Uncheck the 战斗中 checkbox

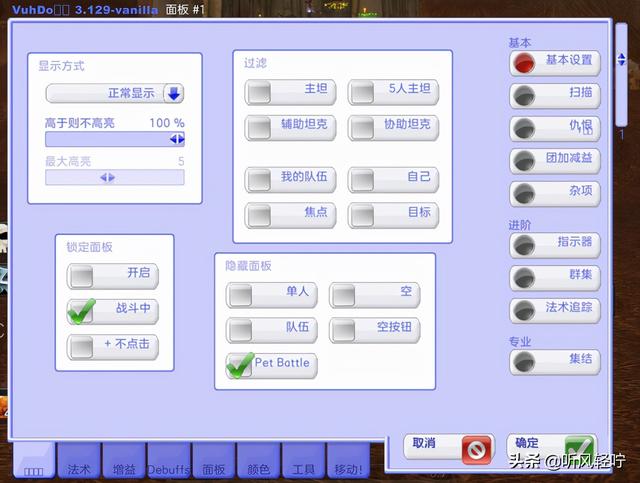(x=81, y=311)
